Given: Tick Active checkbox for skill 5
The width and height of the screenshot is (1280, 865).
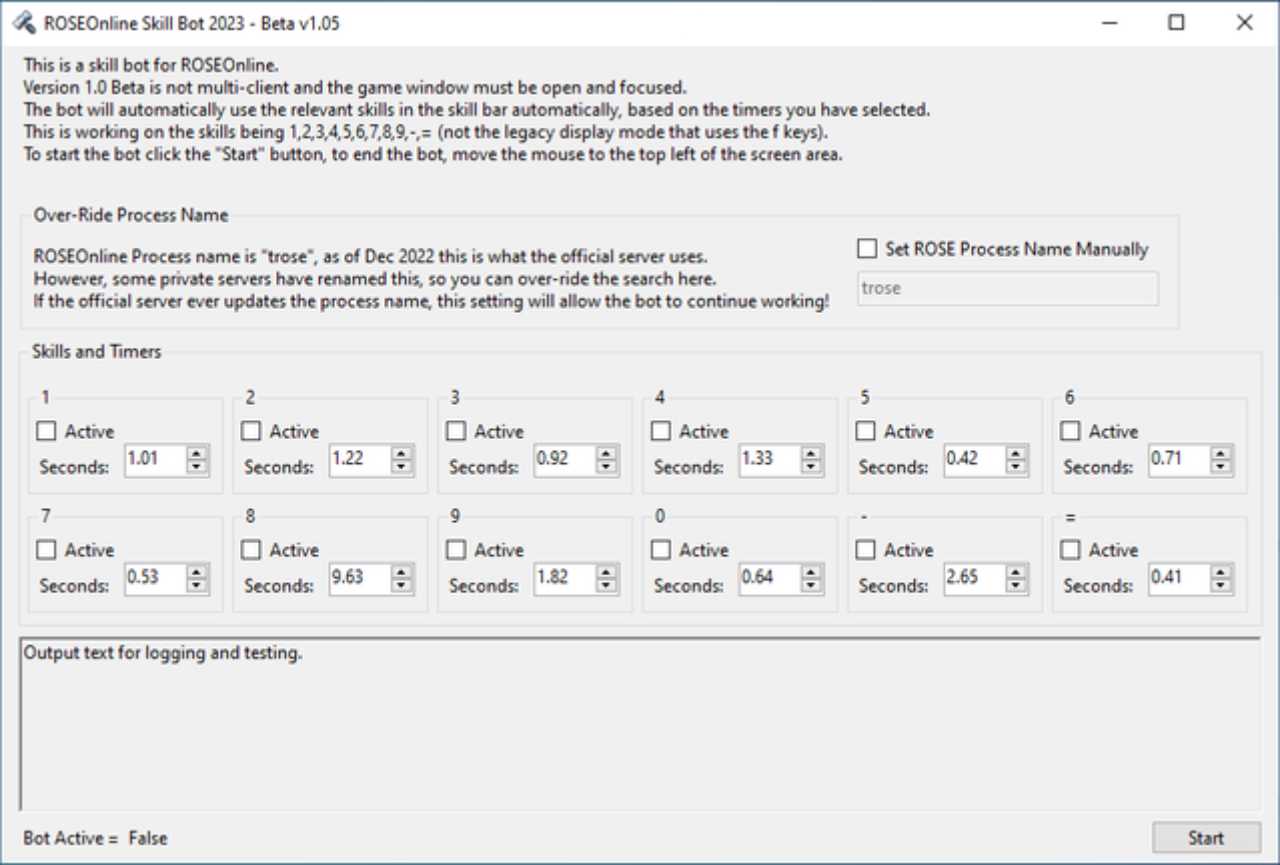Looking at the screenshot, I should pos(866,431).
